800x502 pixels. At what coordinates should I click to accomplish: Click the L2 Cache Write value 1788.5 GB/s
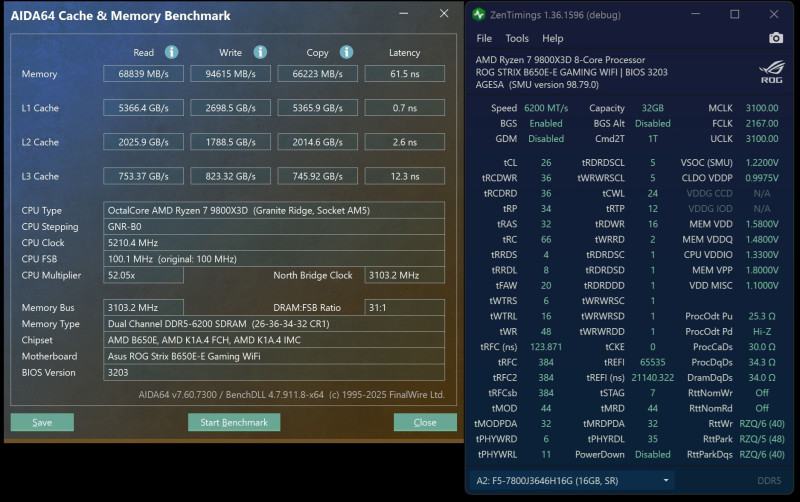coord(231,142)
